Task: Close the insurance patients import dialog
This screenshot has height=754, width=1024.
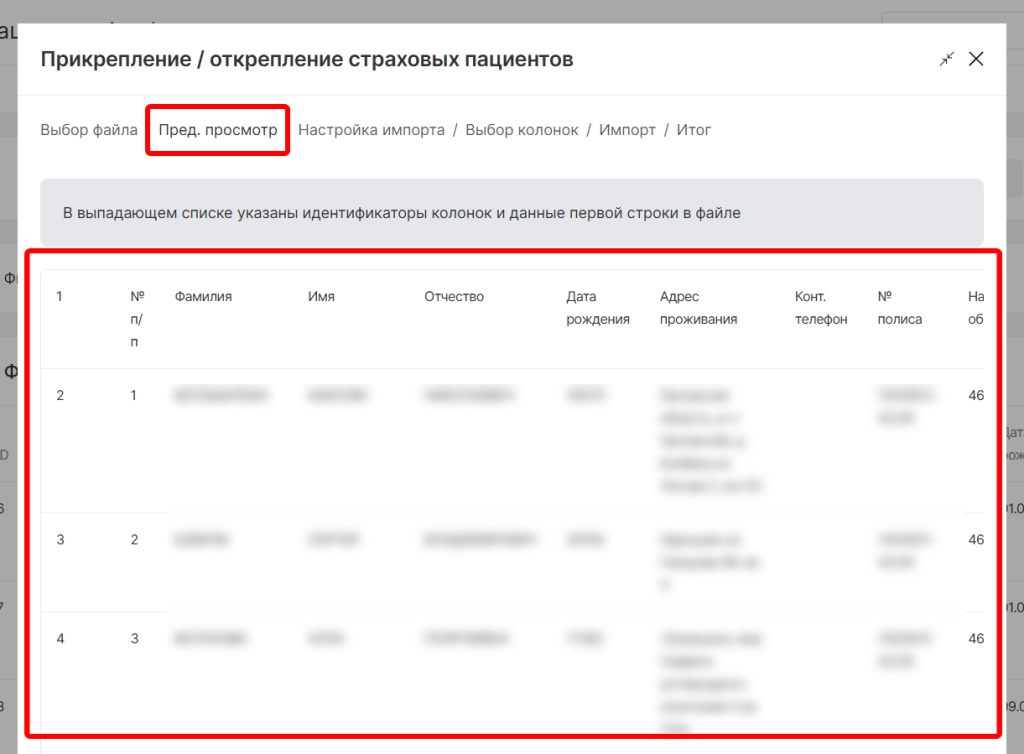Action: click(976, 59)
